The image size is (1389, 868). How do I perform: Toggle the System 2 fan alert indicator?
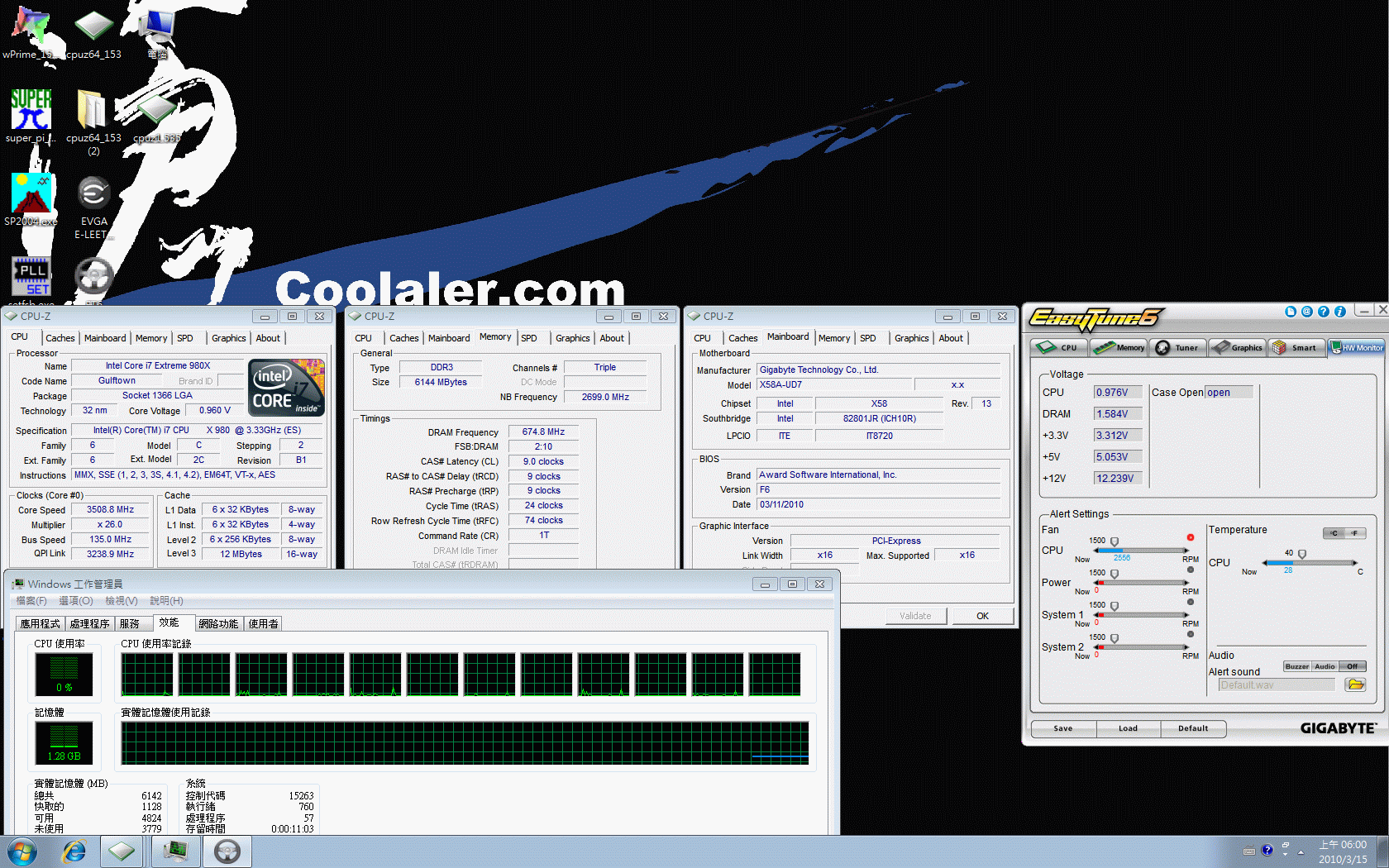coord(1191,634)
